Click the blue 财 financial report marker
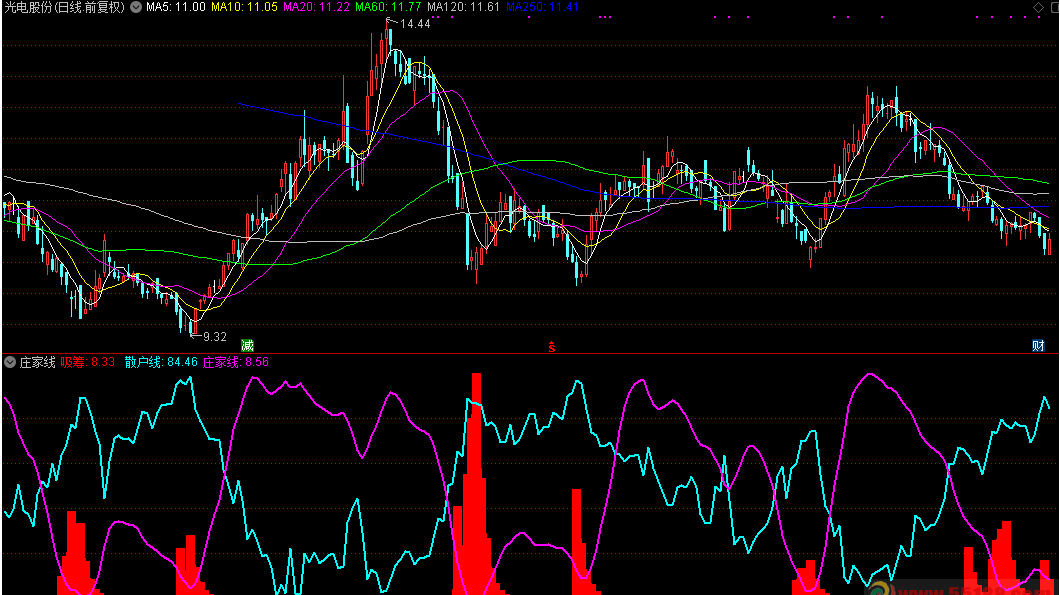1060x595 pixels. [x=1038, y=346]
